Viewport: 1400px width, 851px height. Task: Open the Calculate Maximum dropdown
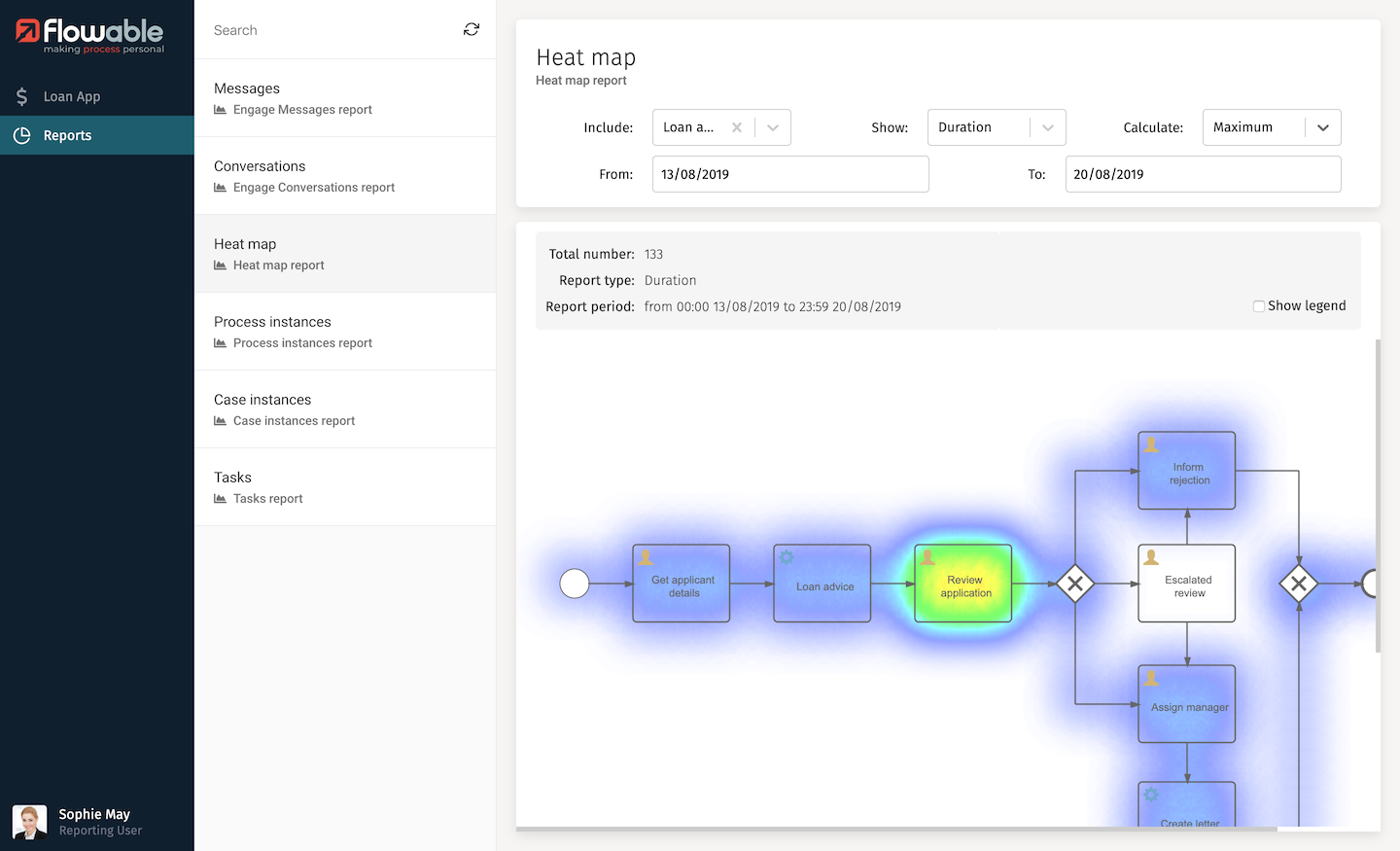point(1271,127)
